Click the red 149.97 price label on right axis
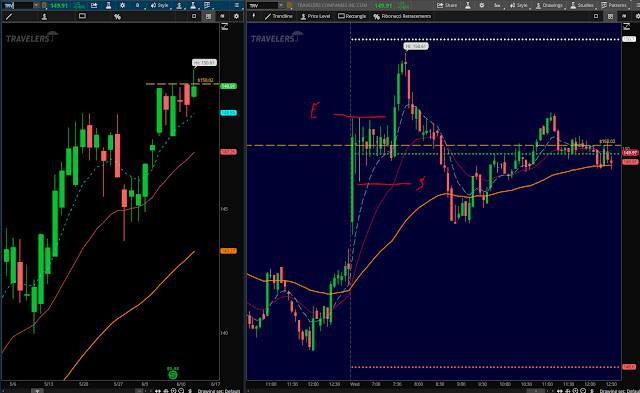Viewport: 640px width, 393px height. (630, 153)
